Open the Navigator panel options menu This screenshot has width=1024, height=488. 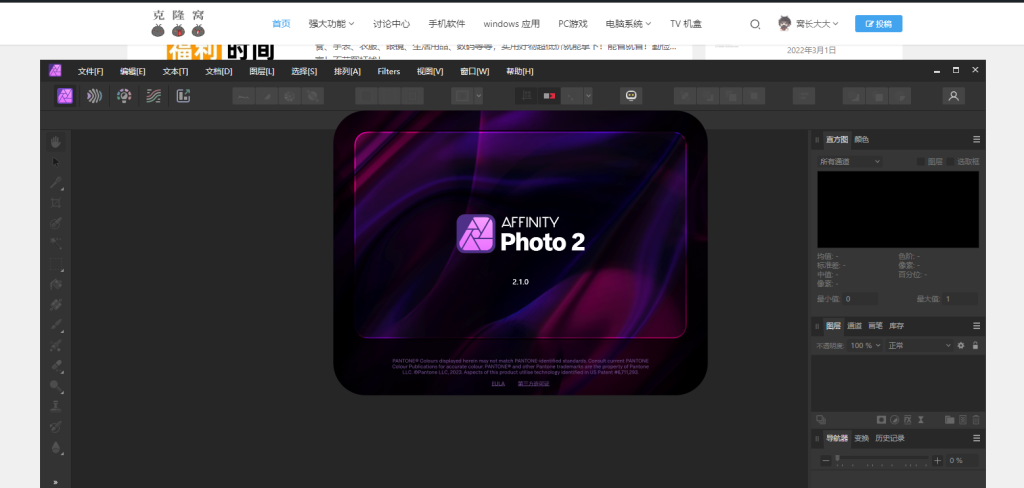click(976, 438)
